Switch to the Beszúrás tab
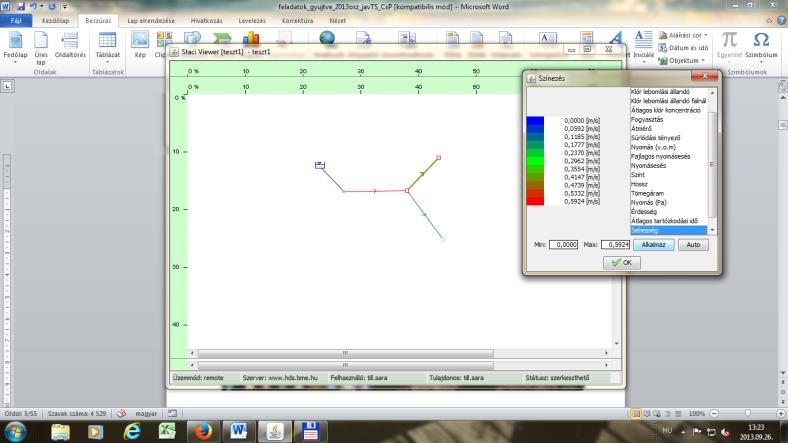The width and height of the screenshot is (788, 443). coord(98,21)
